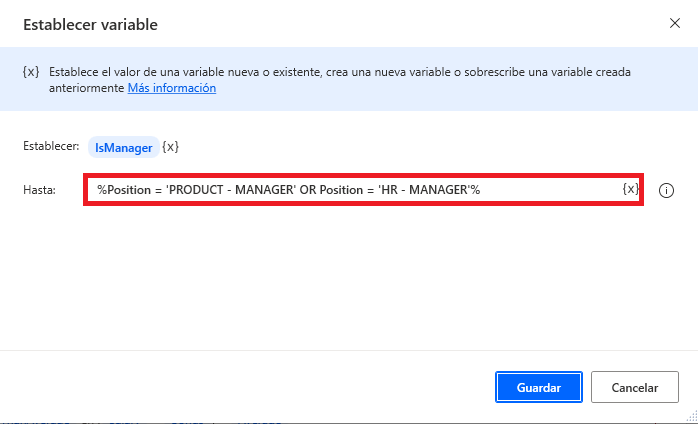Open the Más información link
Screen dimensions: 698x424
[172, 88]
